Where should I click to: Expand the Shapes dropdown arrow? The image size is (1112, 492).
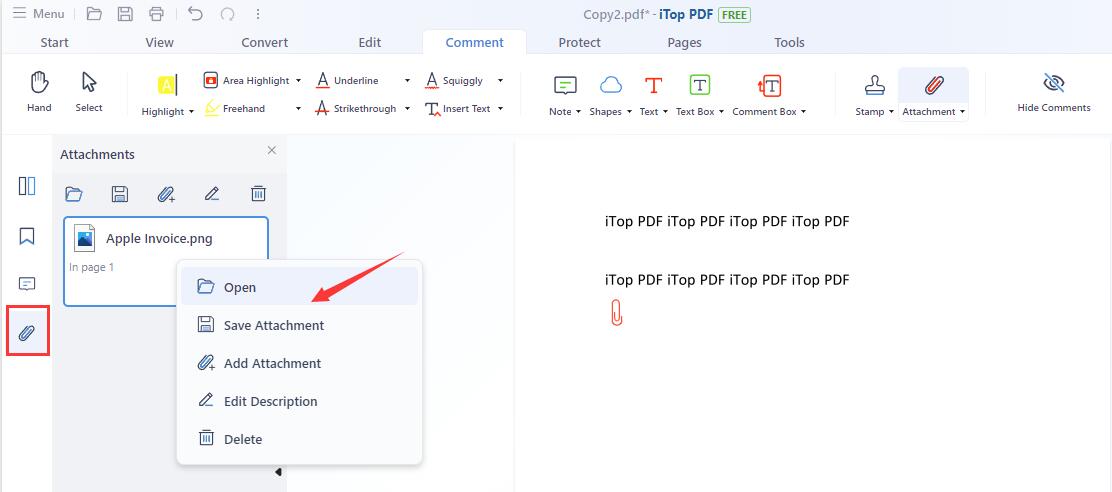click(x=629, y=112)
